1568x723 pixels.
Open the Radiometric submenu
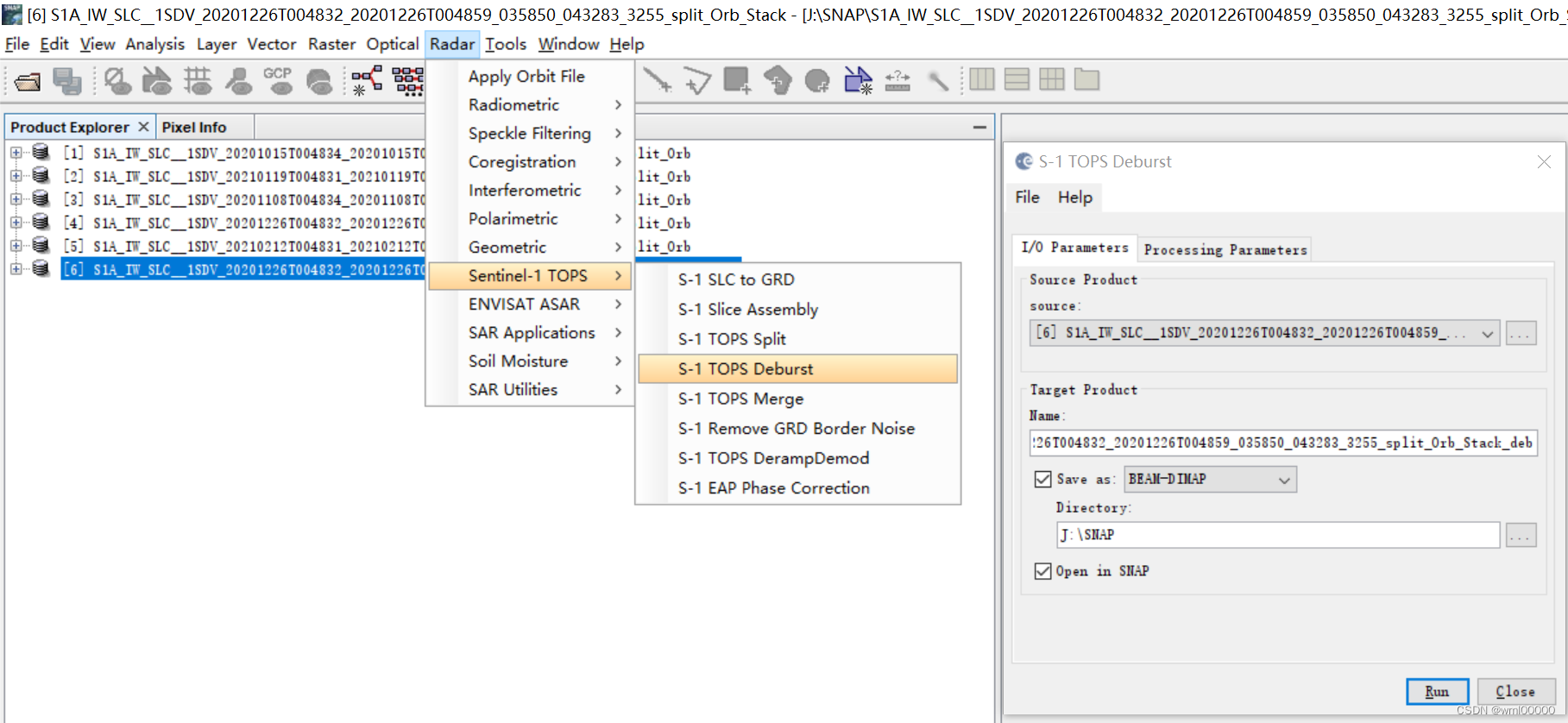531,104
